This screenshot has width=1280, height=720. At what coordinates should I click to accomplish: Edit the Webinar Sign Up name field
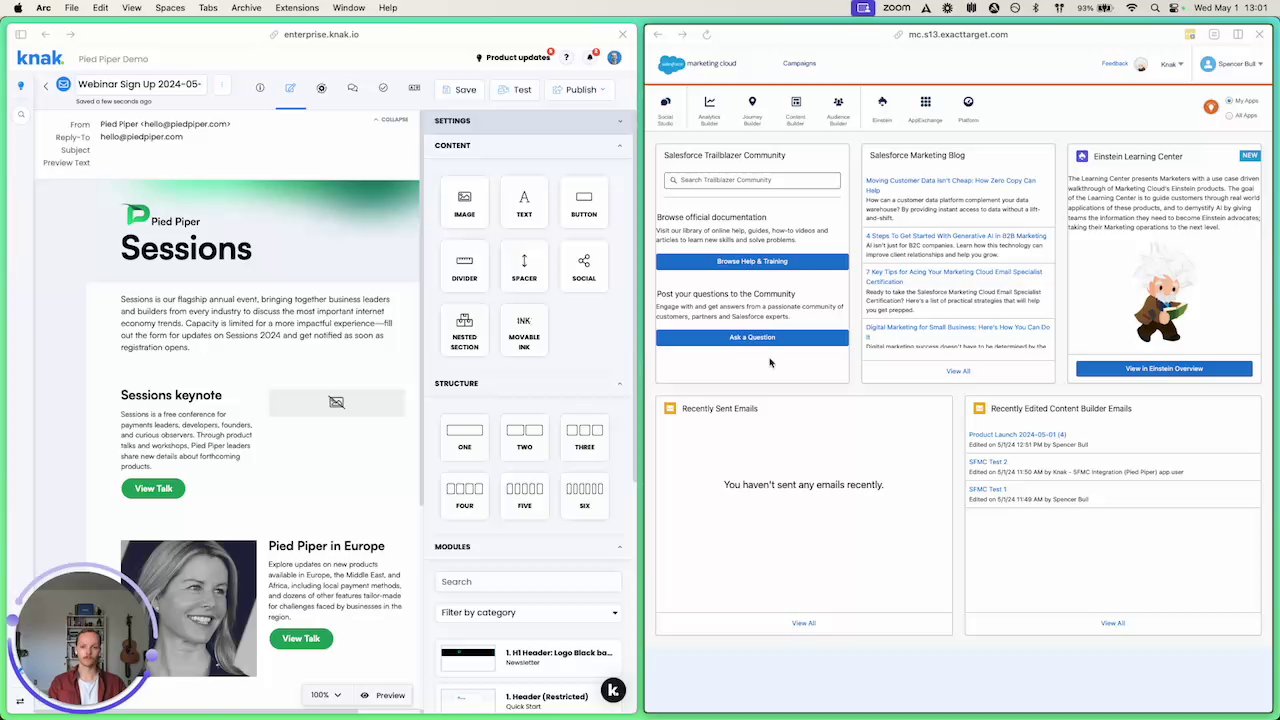(x=140, y=84)
